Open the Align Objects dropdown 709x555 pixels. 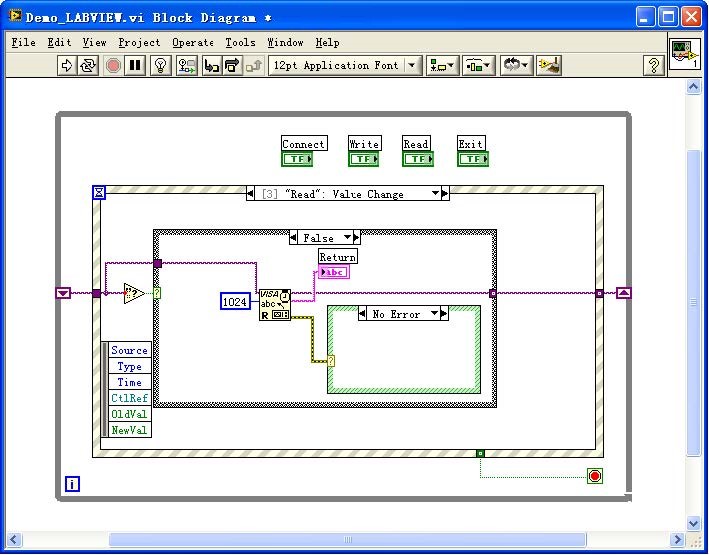click(x=442, y=66)
